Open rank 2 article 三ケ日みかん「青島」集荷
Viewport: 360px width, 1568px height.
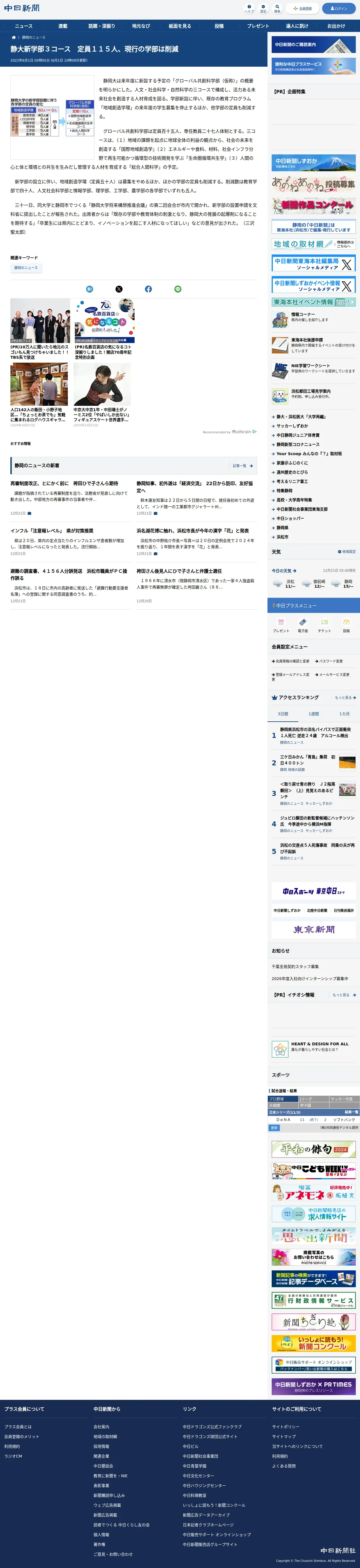tap(308, 760)
